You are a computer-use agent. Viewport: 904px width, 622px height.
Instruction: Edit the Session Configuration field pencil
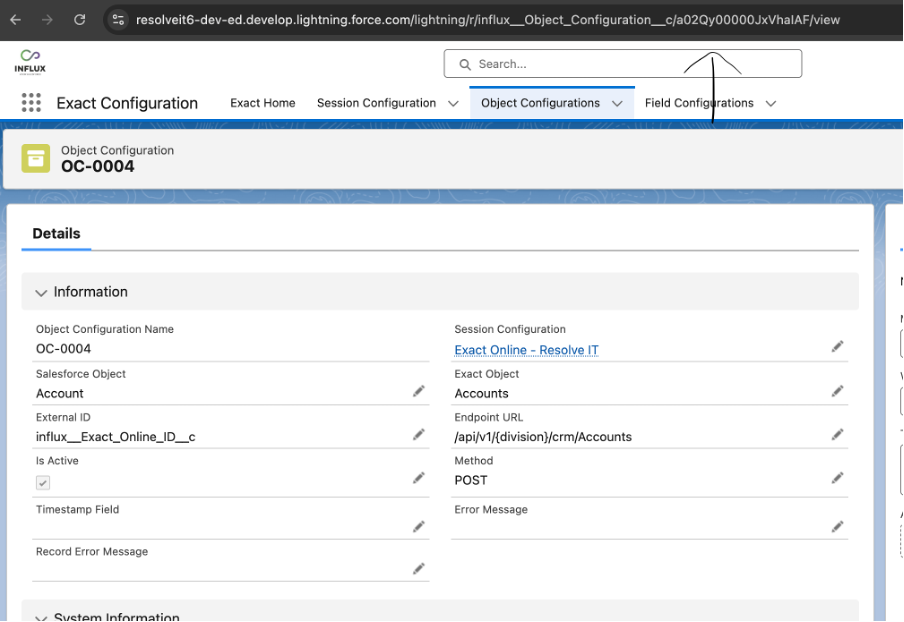tap(837, 346)
